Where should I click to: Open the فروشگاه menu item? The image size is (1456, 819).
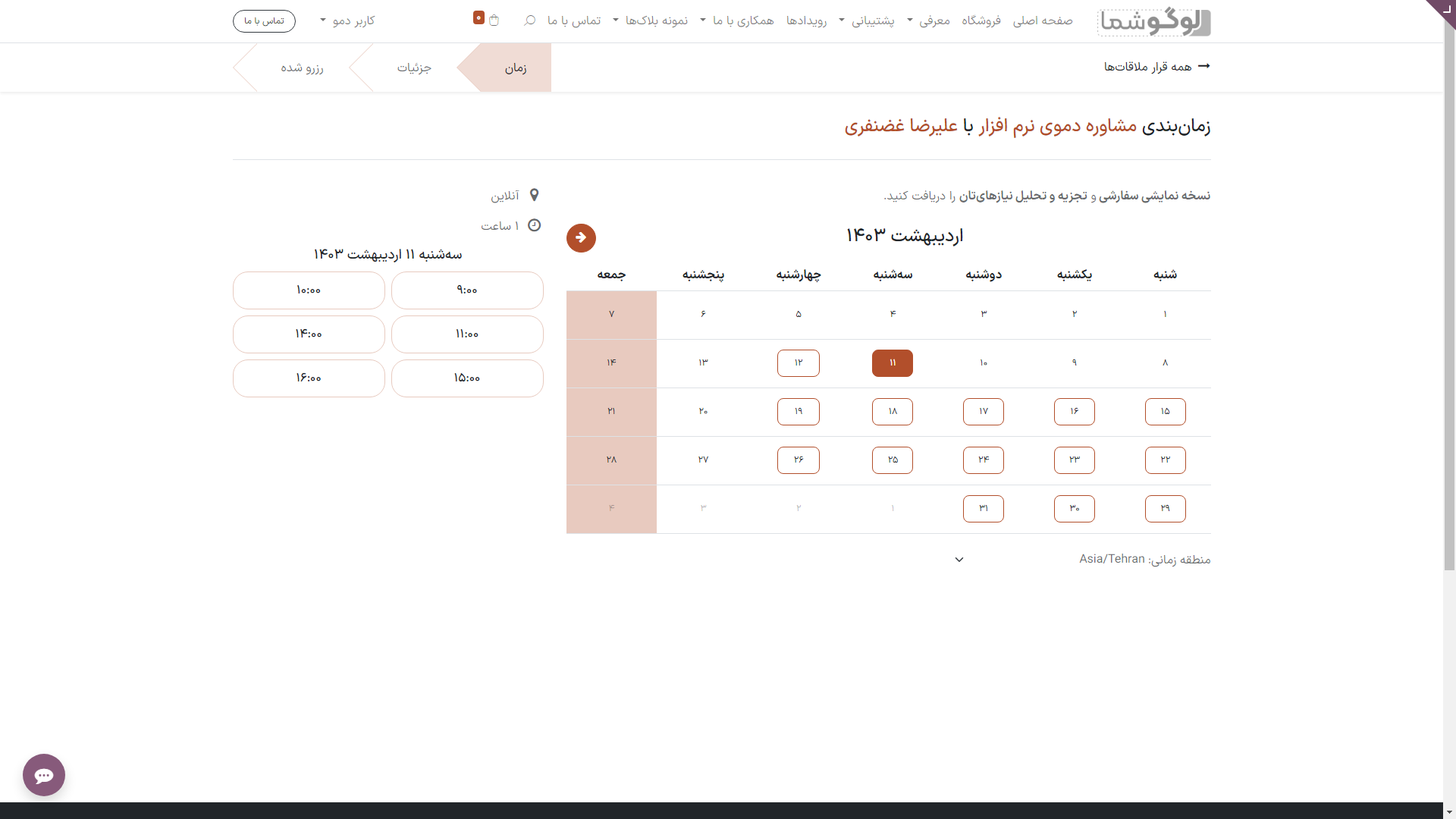click(x=981, y=20)
